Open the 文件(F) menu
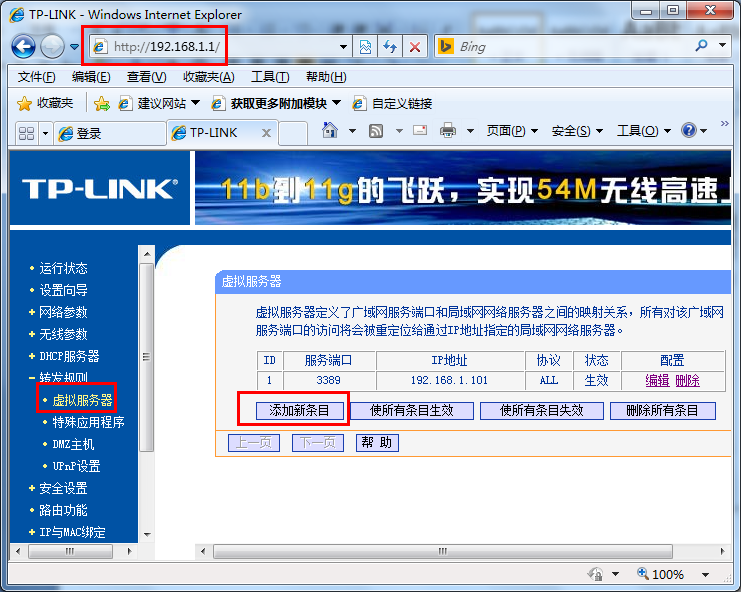Image resolution: width=741 pixels, height=592 pixels. (37, 77)
